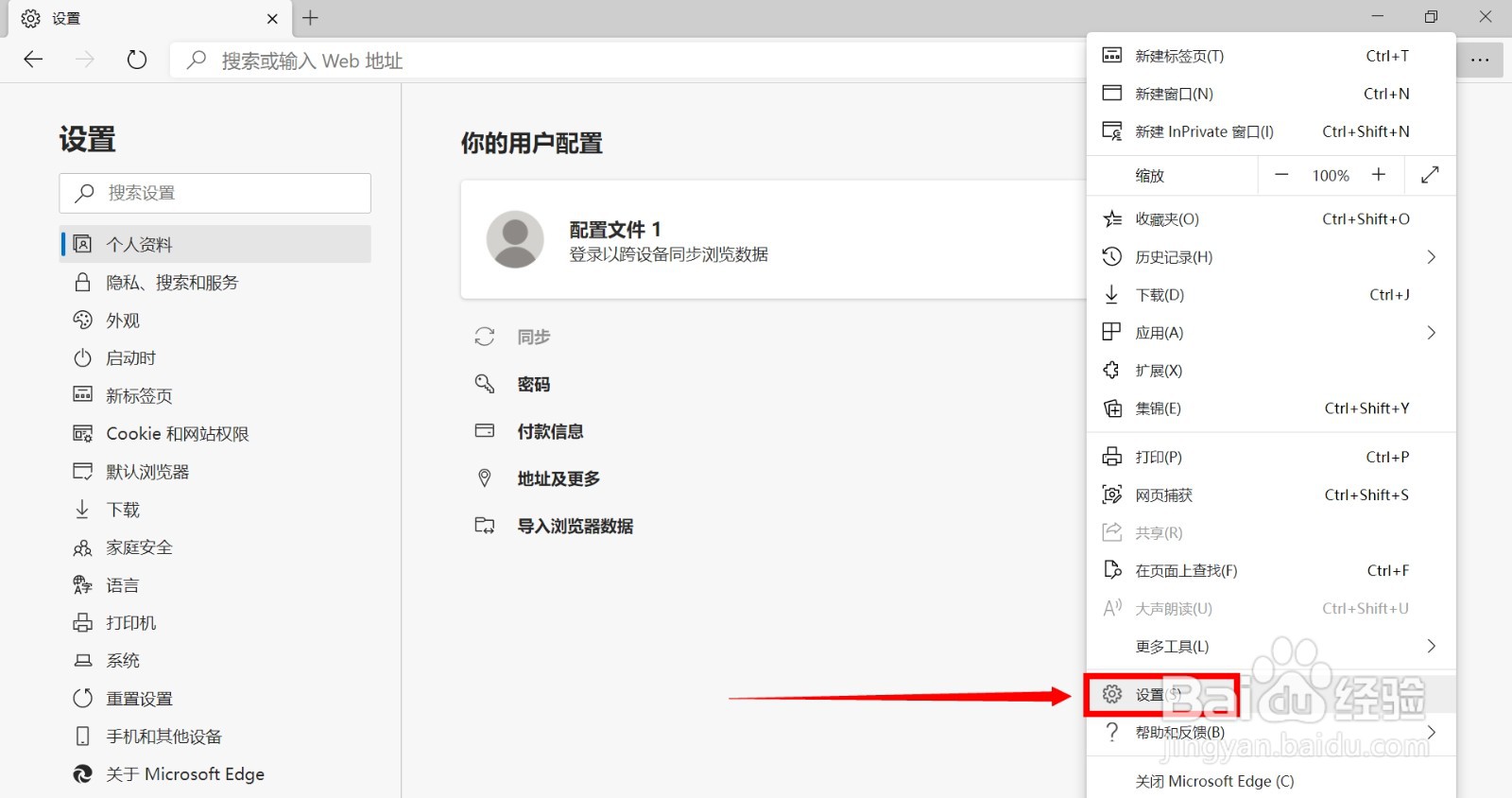Open 付款信息 profile option
Screen dimensions: 1512x798
(x=550, y=431)
